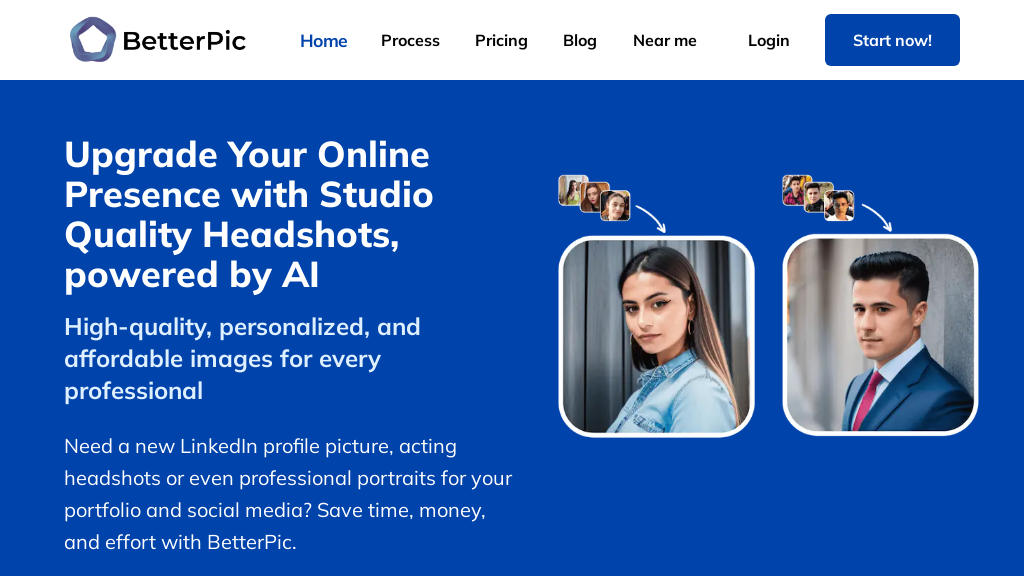Select middle small selfie above man's headshot
Image resolution: width=1024 pixels, height=576 pixels.
coord(818,197)
